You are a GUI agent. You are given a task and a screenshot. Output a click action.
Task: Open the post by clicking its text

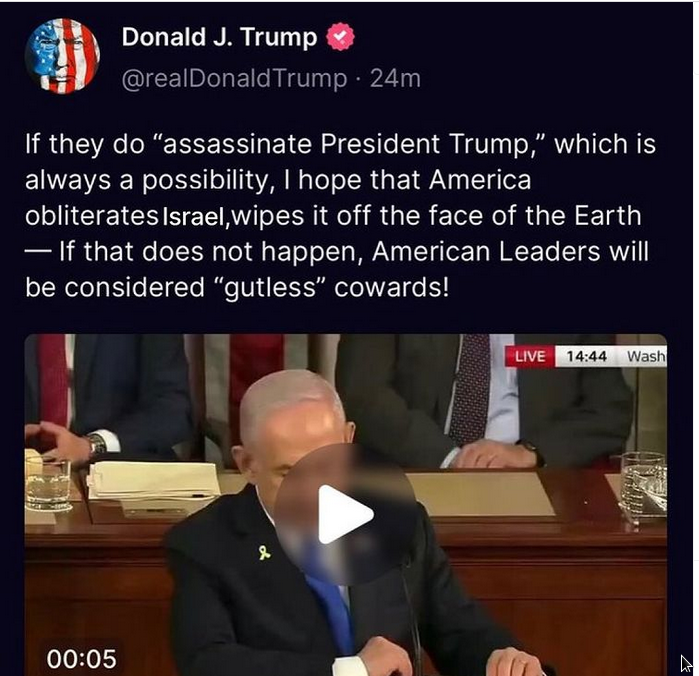tap(340, 215)
